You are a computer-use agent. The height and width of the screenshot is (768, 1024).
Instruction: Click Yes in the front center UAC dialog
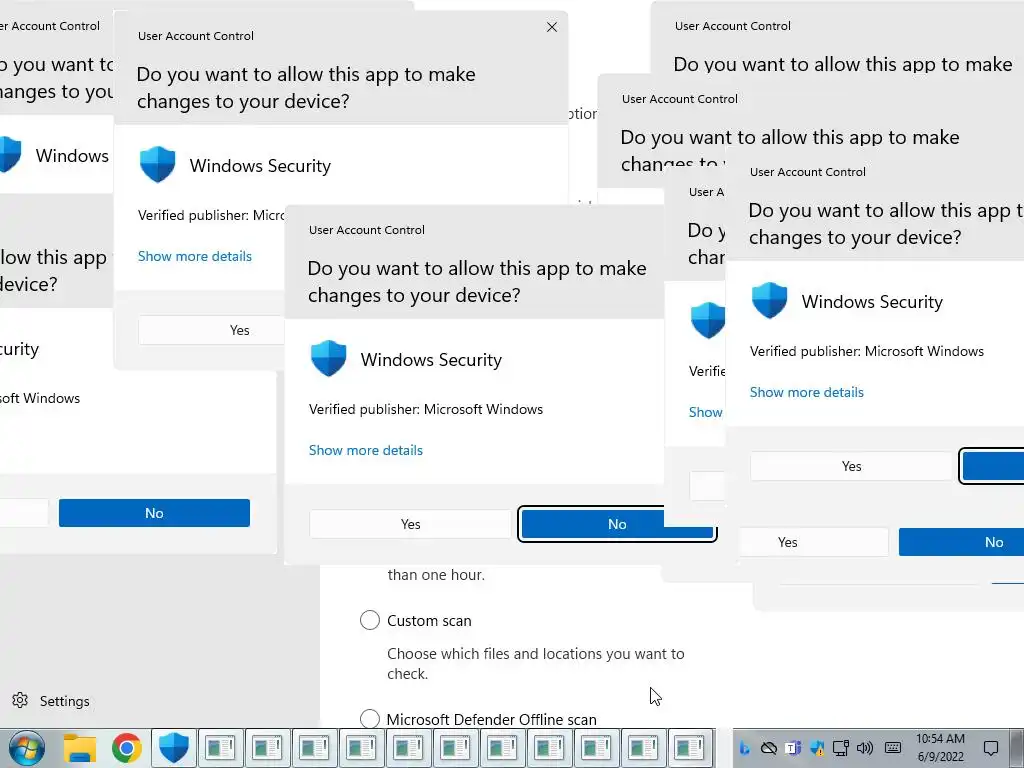(x=410, y=524)
